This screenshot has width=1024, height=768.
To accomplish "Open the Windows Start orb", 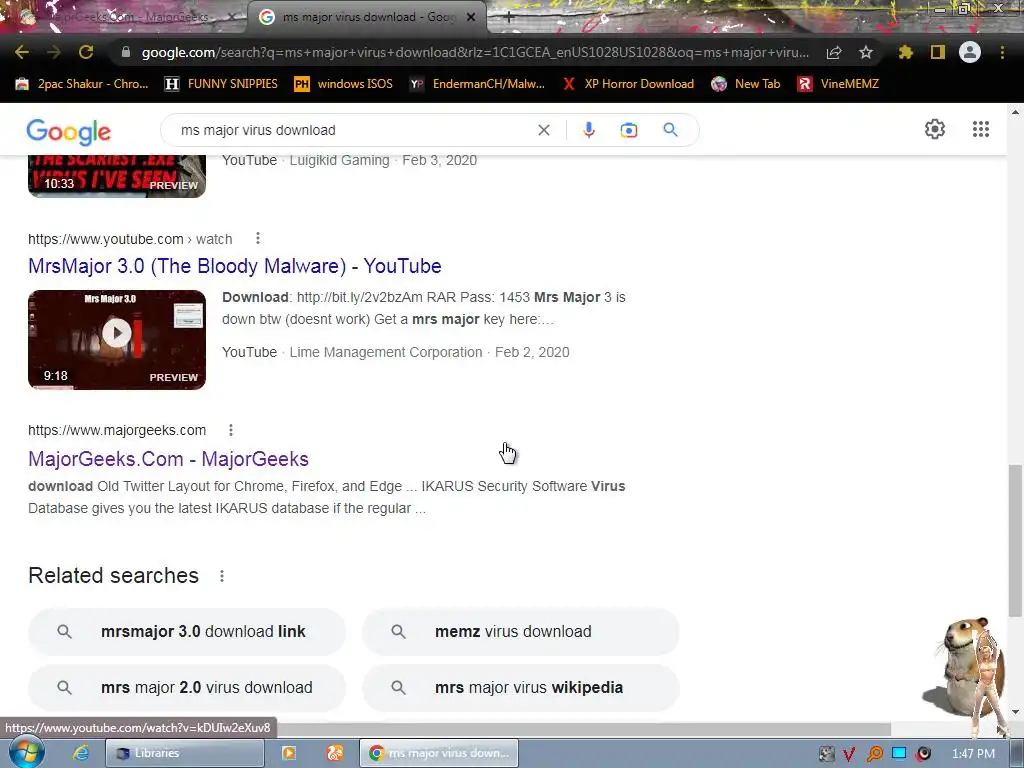I will (26, 752).
